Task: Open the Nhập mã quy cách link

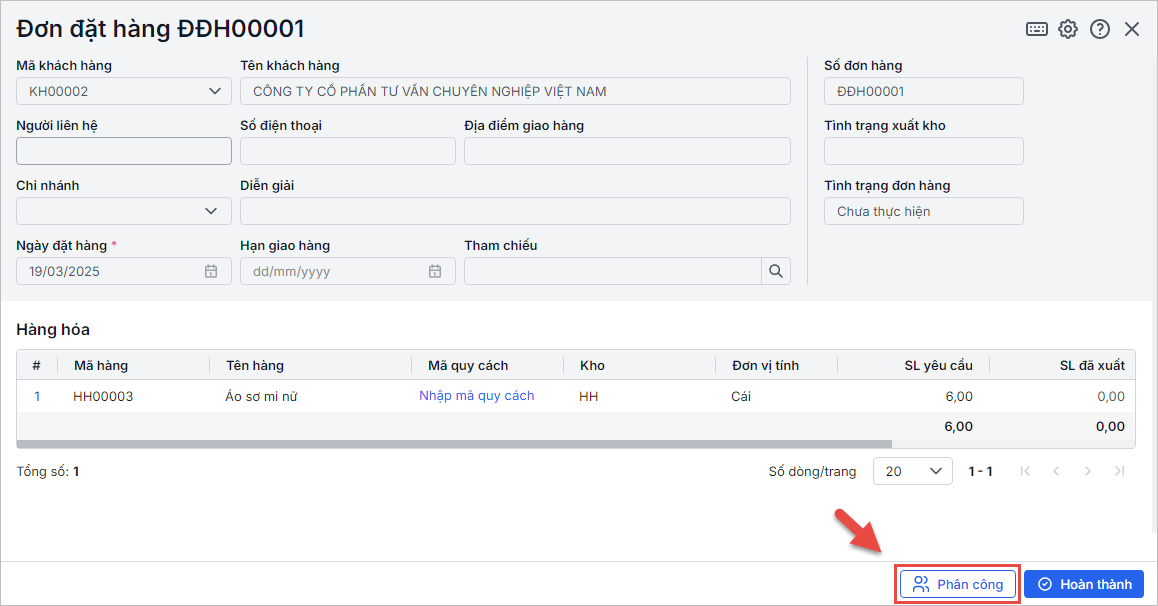Action: click(x=476, y=396)
